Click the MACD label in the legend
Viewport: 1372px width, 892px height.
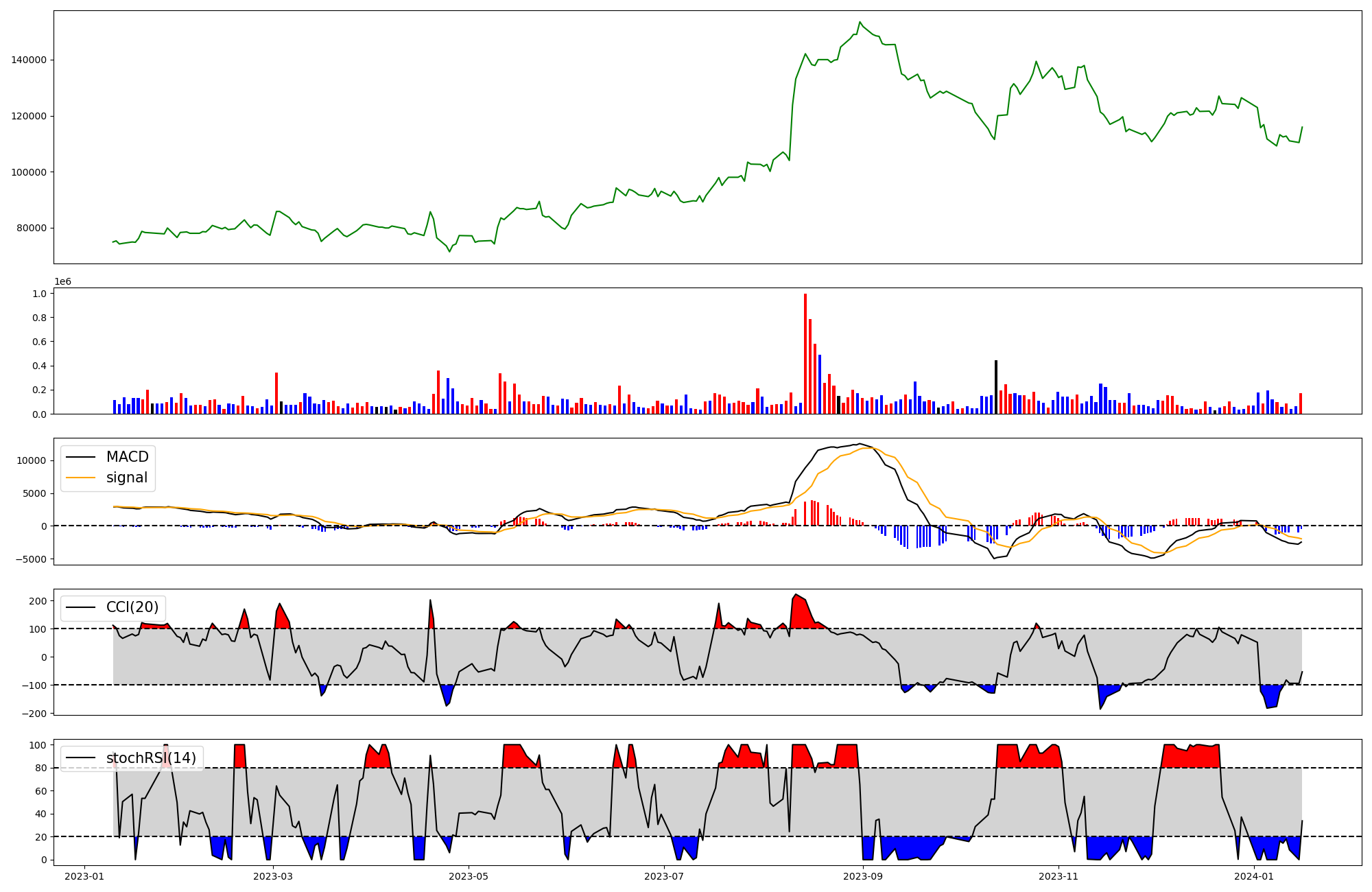pyautogui.click(x=127, y=457)
